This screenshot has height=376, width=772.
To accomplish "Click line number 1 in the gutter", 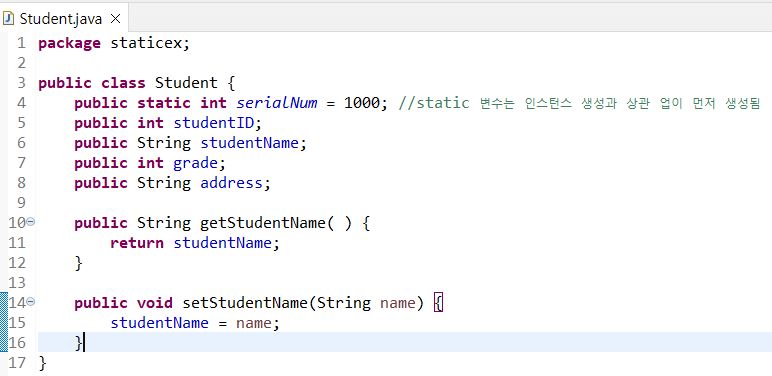I will point(21,43).
